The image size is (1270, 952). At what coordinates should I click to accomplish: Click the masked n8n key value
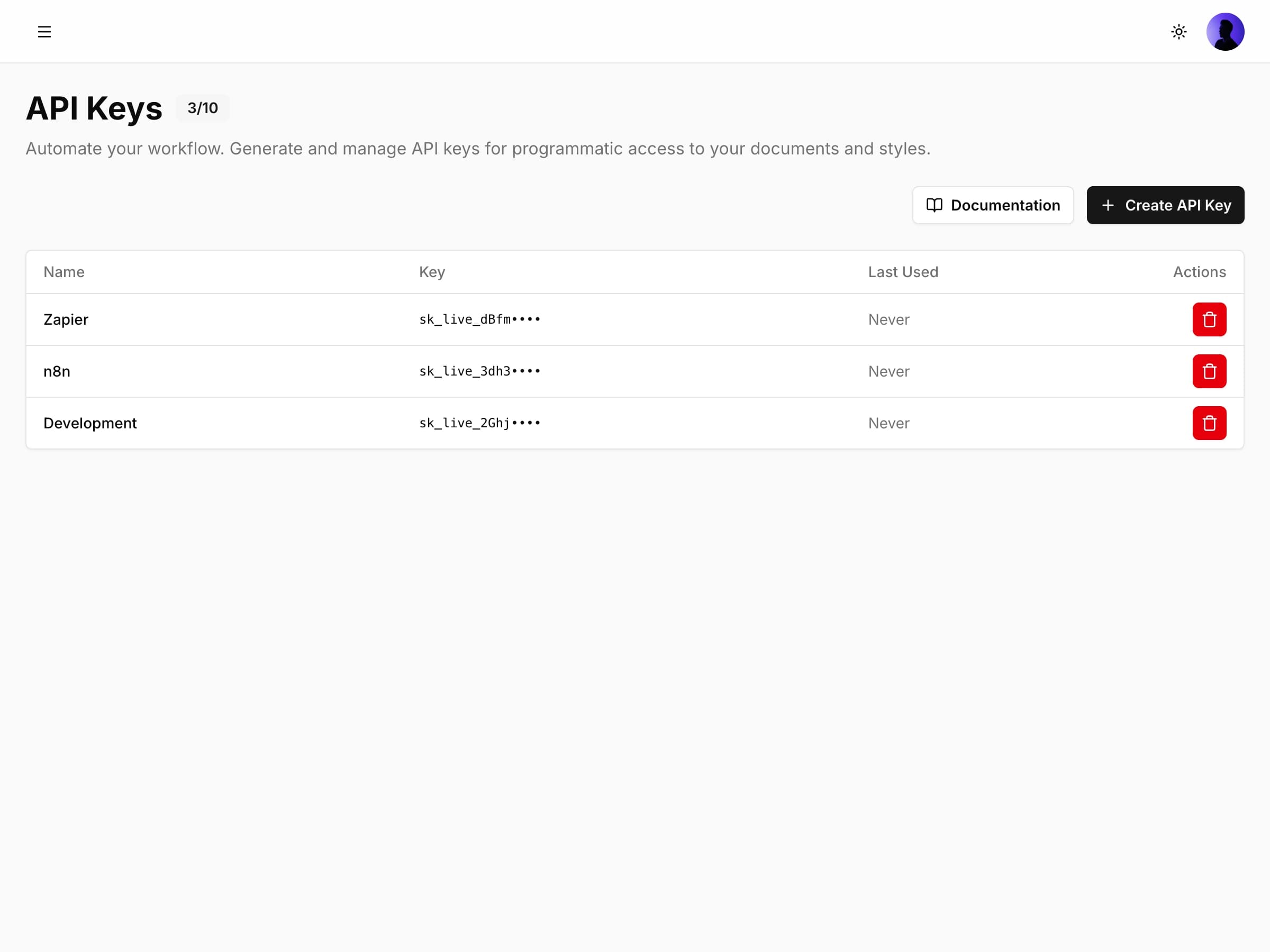479,371
